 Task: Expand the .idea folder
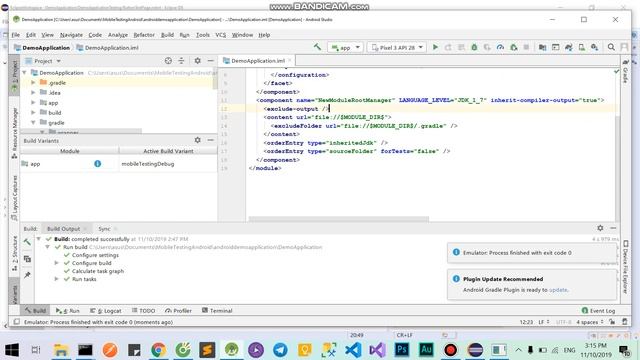33,93
